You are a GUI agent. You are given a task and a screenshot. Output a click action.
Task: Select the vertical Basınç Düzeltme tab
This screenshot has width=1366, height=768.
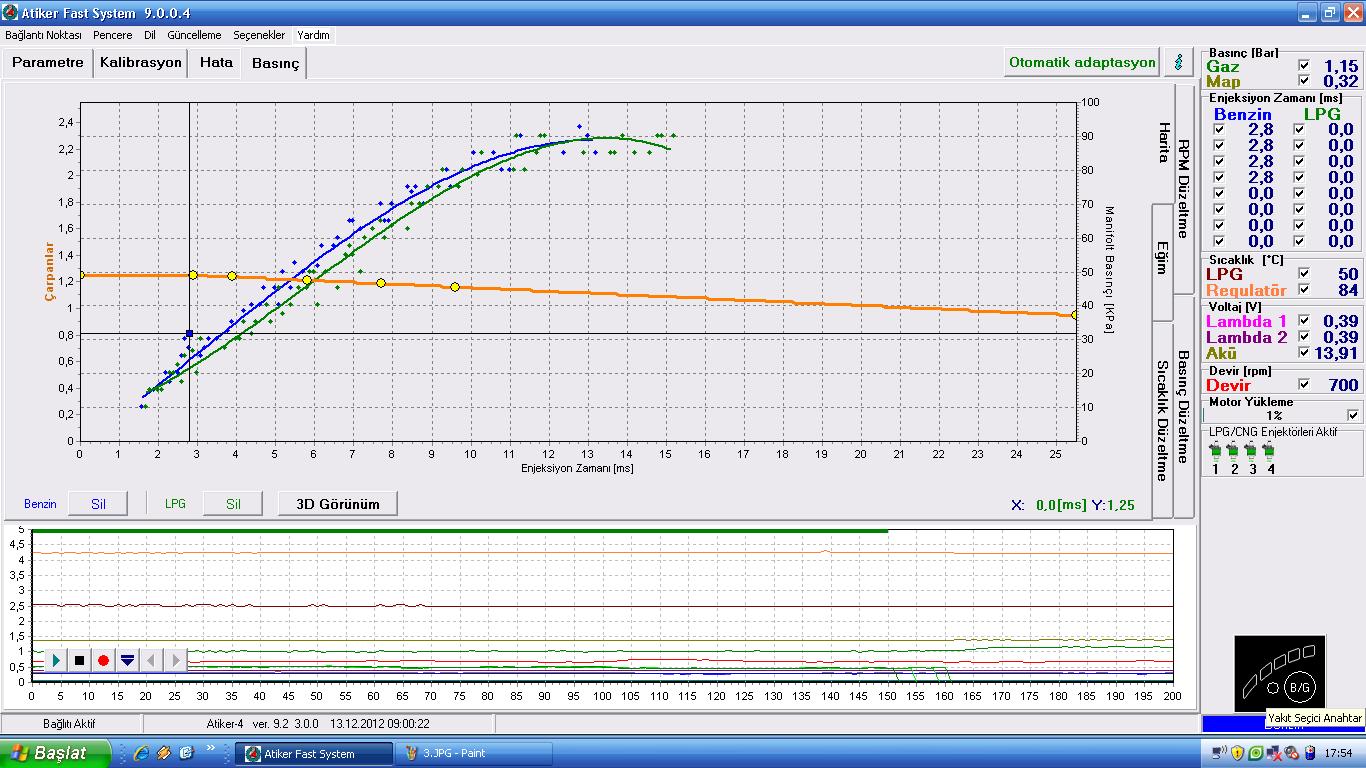pyautogui.click(x=1184, y=406)
